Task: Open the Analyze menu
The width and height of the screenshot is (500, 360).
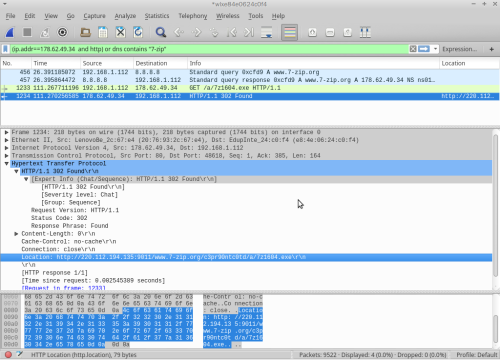Action: 125,16
